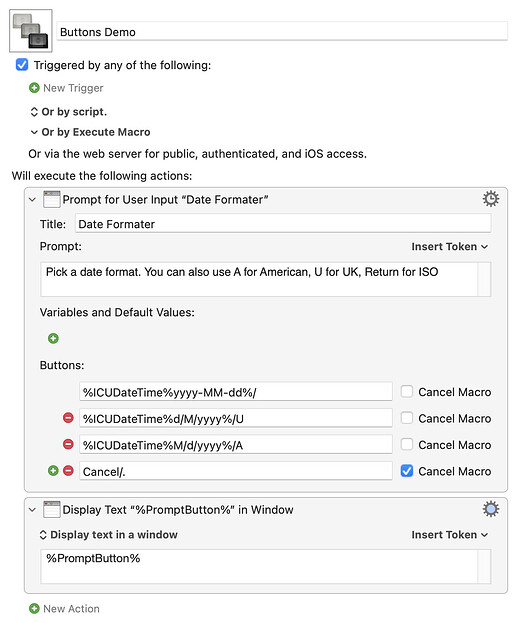The width and height of the screenshot is (517, 623).
Task: Enable Cancel Macro for yyyy-MM-dd button
Action: click(x=407, y=391)
